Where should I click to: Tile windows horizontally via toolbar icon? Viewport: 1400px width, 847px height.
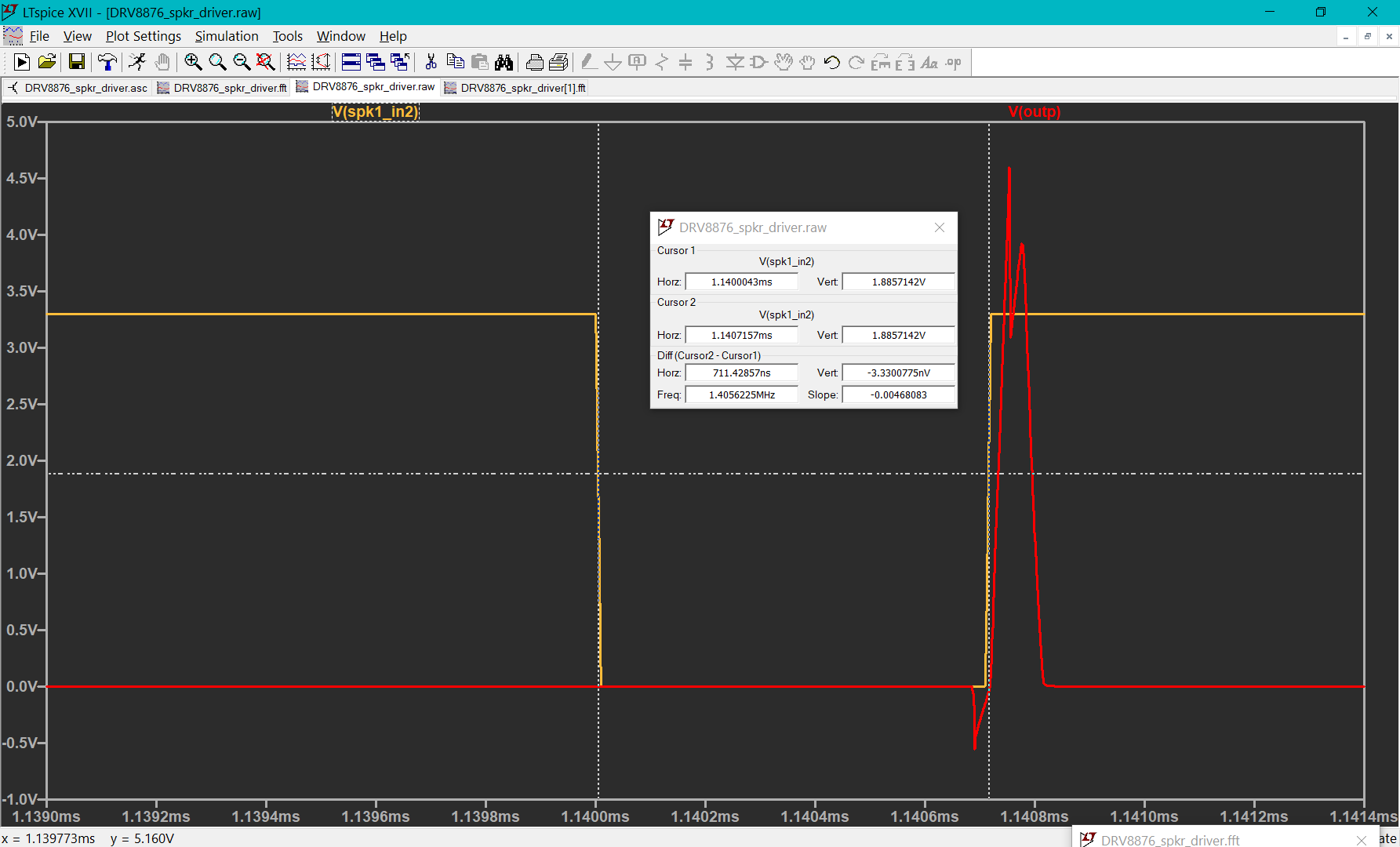pos(351,62)
